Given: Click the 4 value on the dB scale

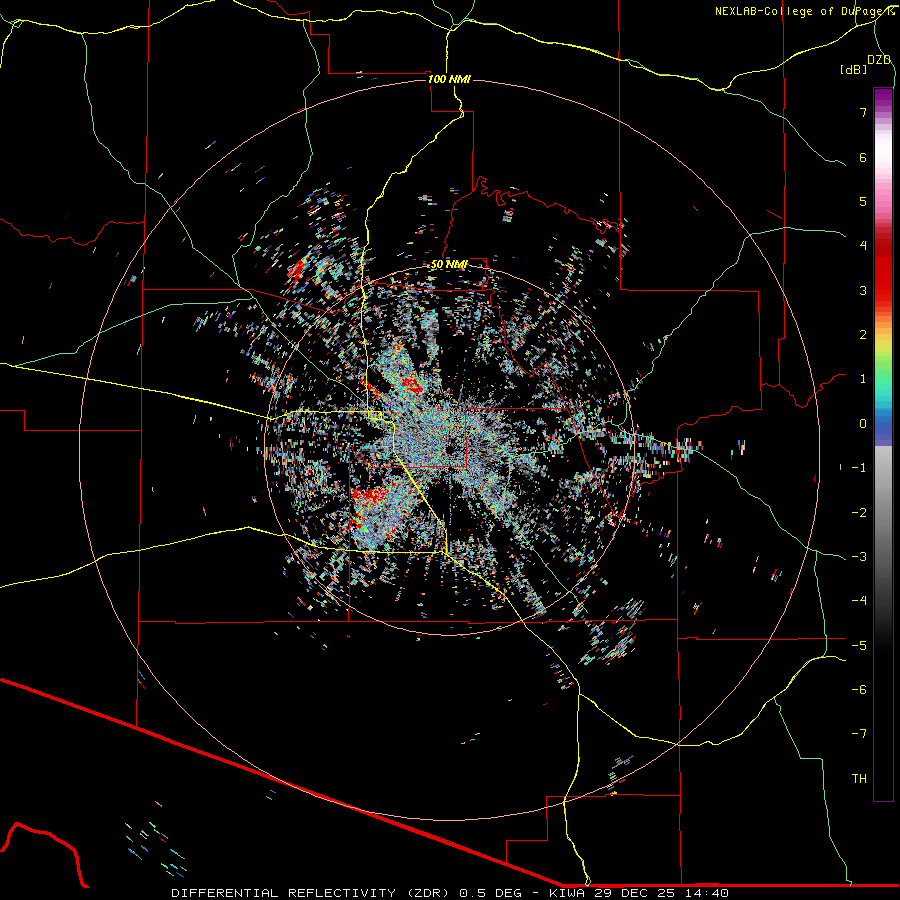Looking at the screenshot, I should (863, 246).
